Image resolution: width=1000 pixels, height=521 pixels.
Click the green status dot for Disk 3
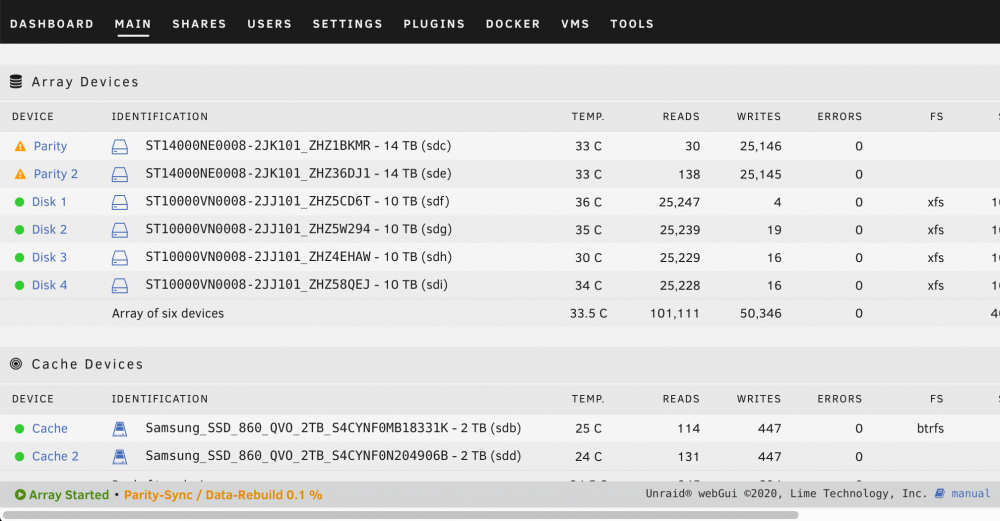tap(19, 258)
